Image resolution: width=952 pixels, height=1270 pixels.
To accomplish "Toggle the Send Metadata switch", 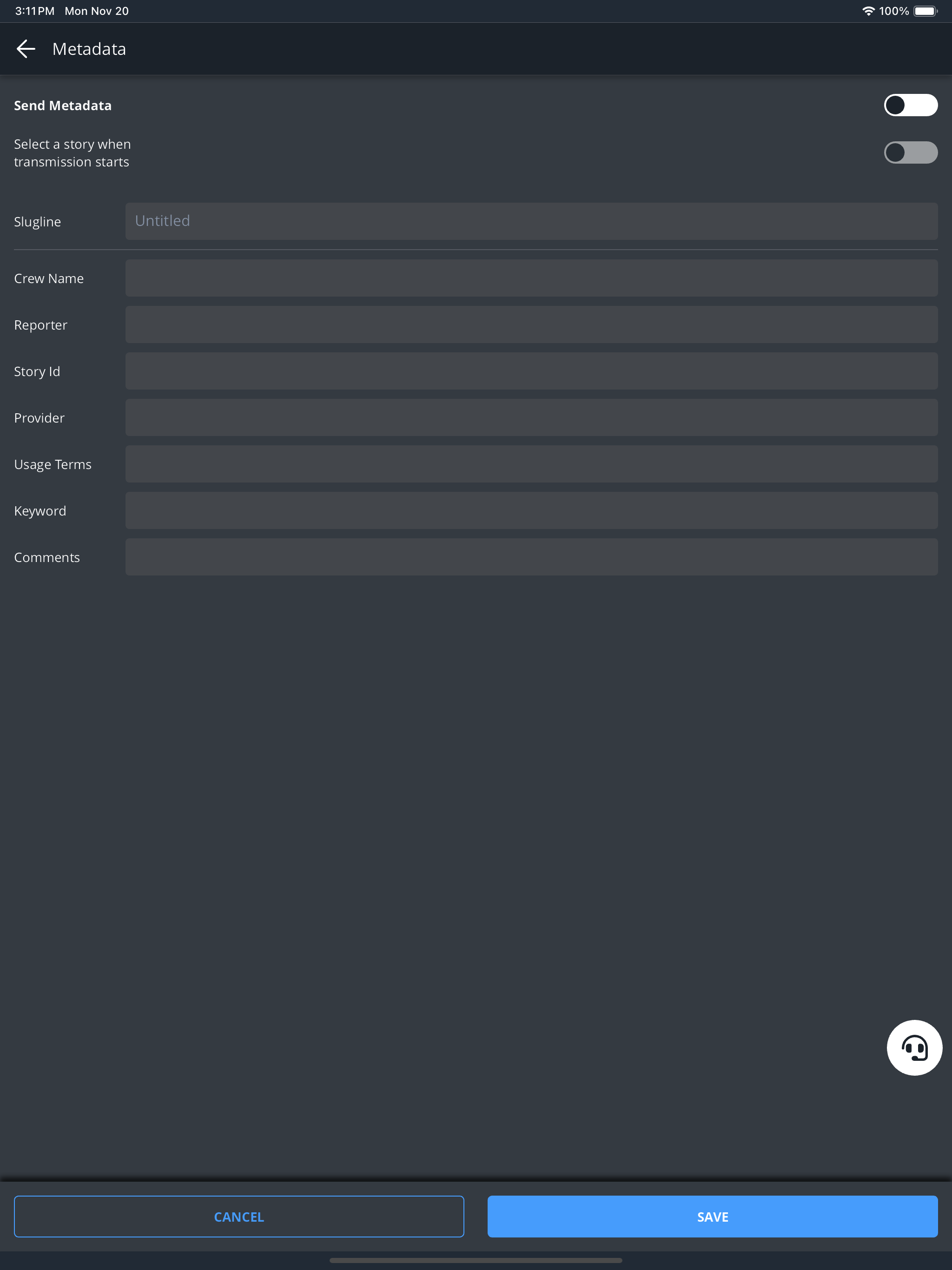I will coord(911,105).
